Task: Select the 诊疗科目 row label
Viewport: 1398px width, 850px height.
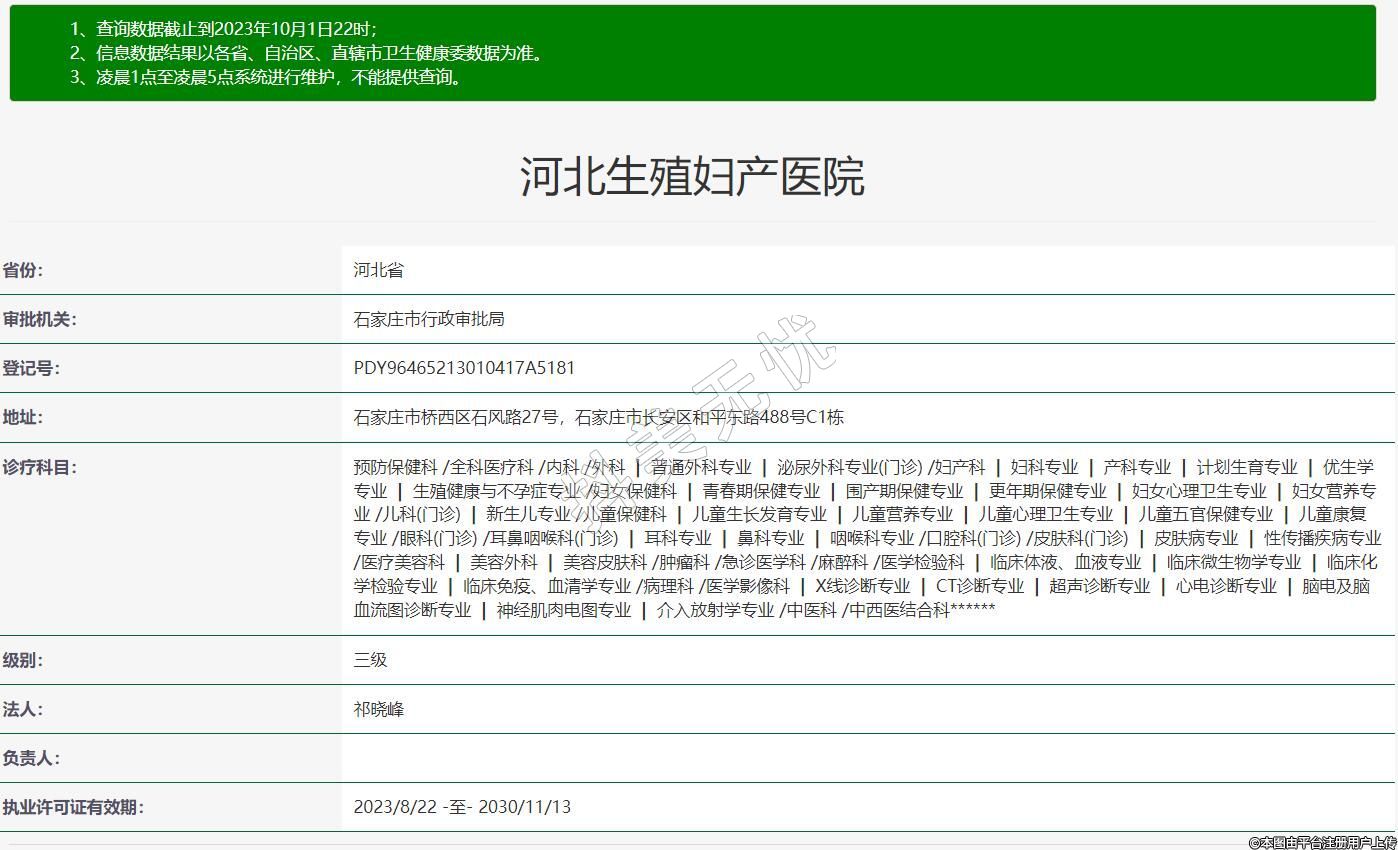Action: coord(39,467)
